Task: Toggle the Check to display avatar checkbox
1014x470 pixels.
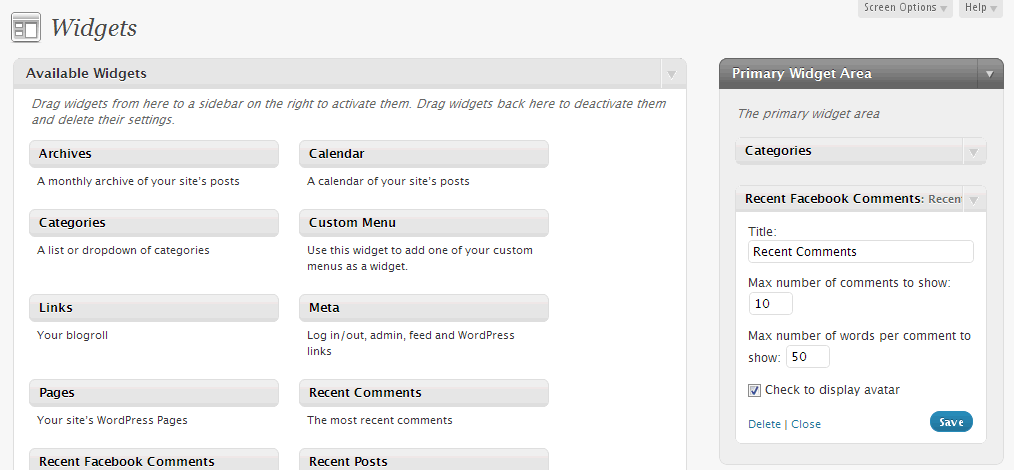Action: click(x=754, y=390)
